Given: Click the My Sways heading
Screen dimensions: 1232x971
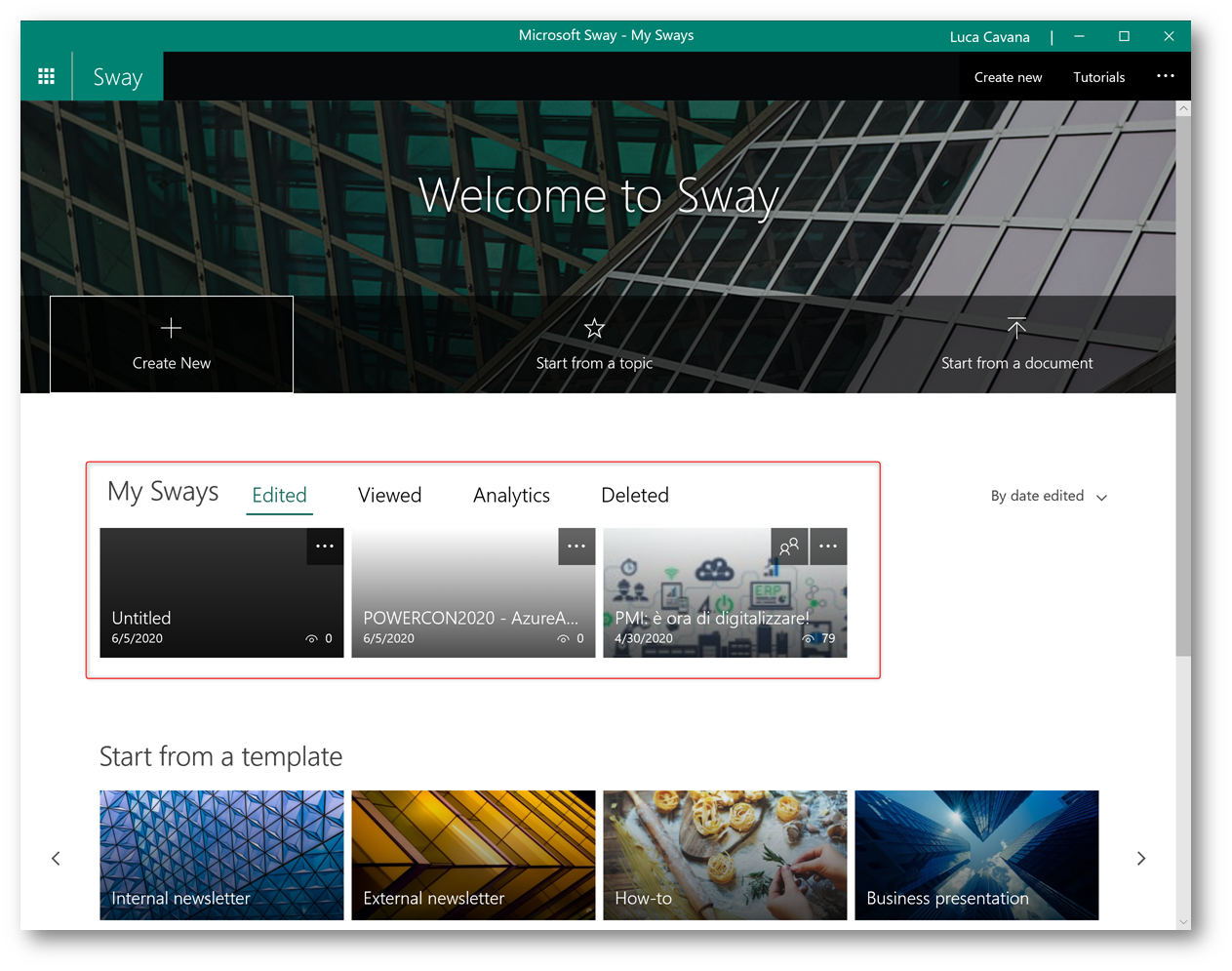Looking at the screenshot, I should tap(163, 492).
